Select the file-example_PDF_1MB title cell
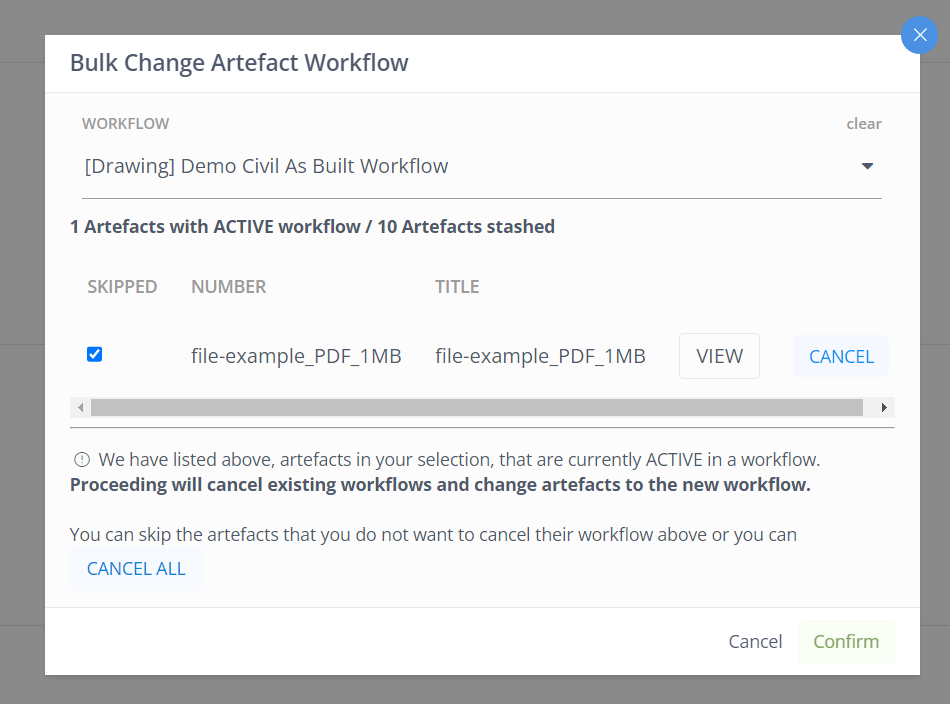 point(540,356)
